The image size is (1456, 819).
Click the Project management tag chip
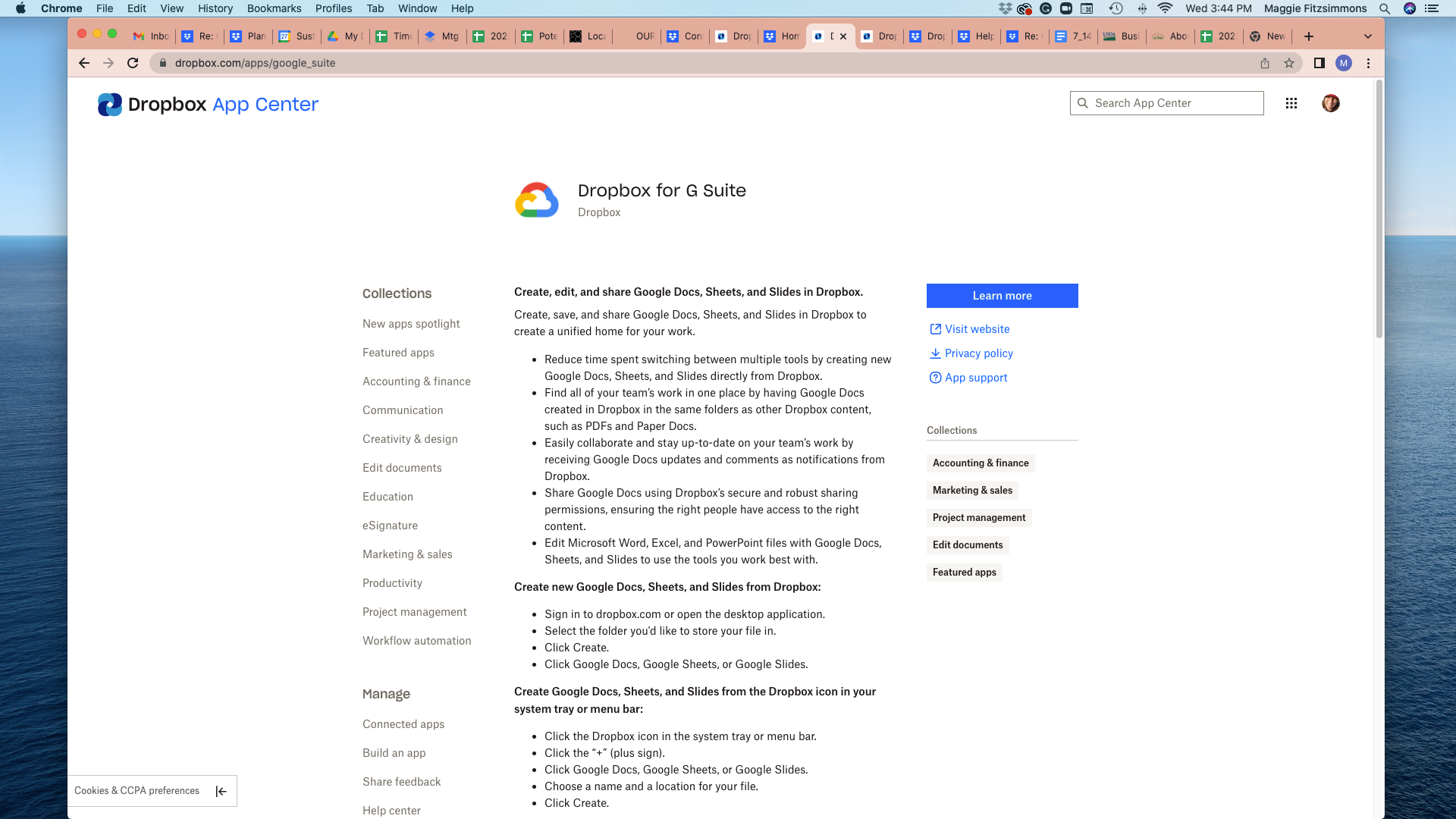click(x=979, y=518)
